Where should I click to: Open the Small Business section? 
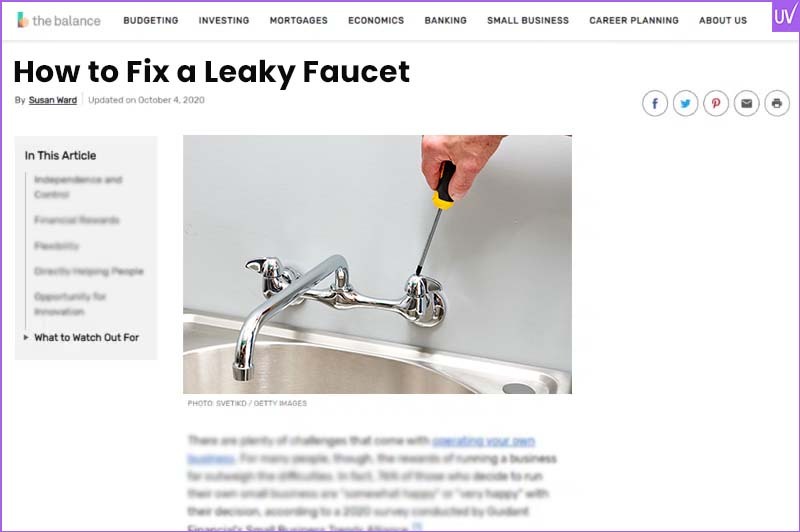[528, 20]
